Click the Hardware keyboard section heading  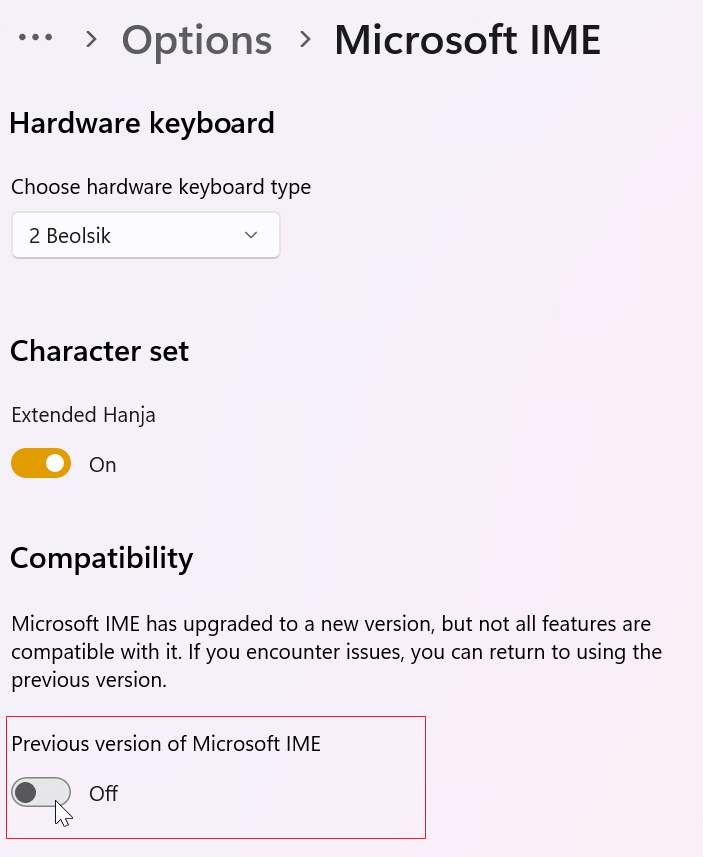point(142,123)
